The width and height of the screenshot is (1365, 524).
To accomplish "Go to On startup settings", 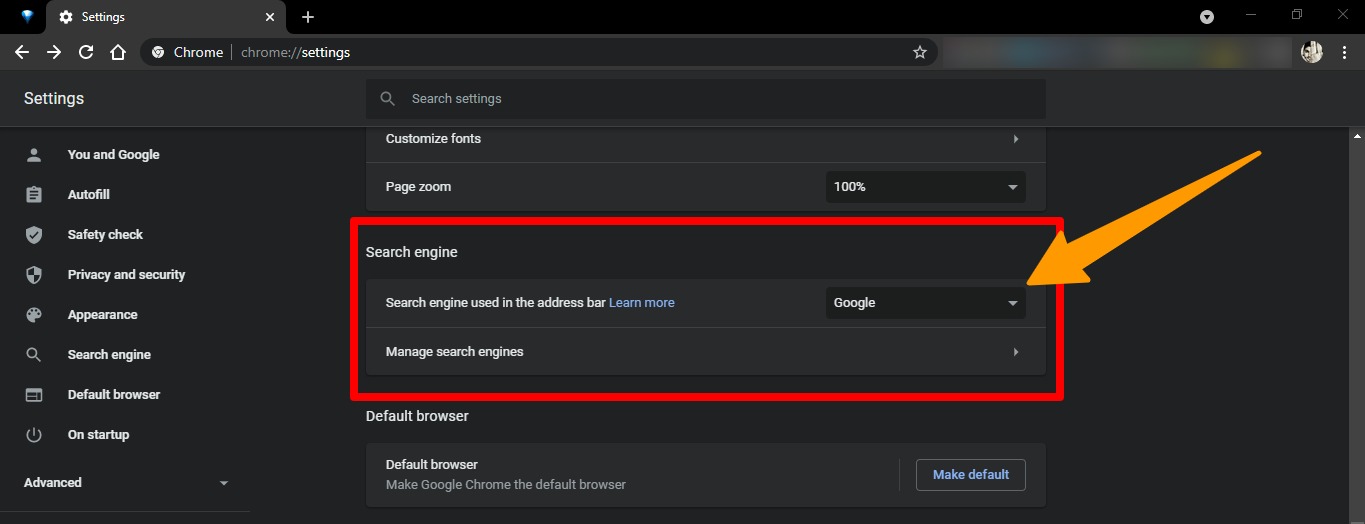I will coord(98,435).
